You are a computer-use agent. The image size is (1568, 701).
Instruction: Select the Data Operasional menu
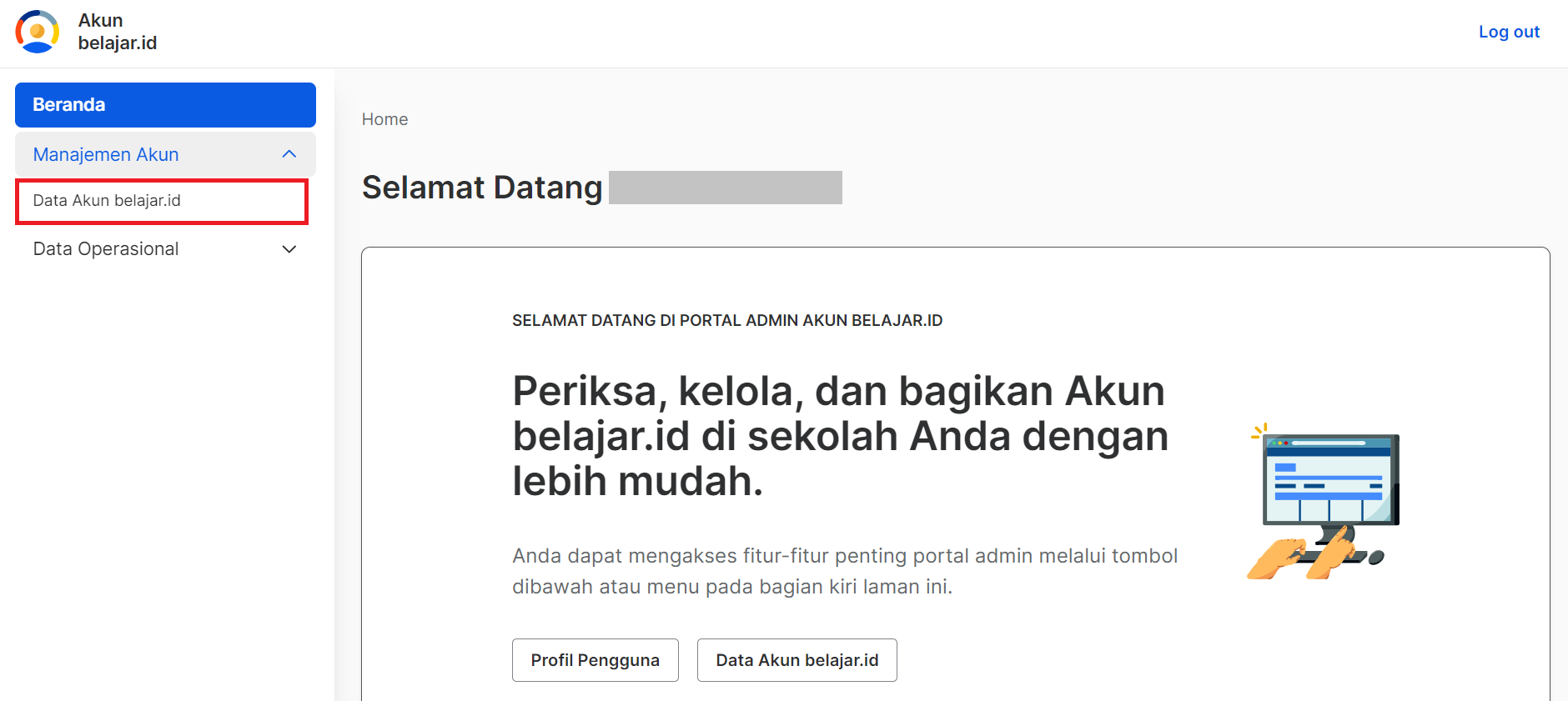[x=165, y=249]
